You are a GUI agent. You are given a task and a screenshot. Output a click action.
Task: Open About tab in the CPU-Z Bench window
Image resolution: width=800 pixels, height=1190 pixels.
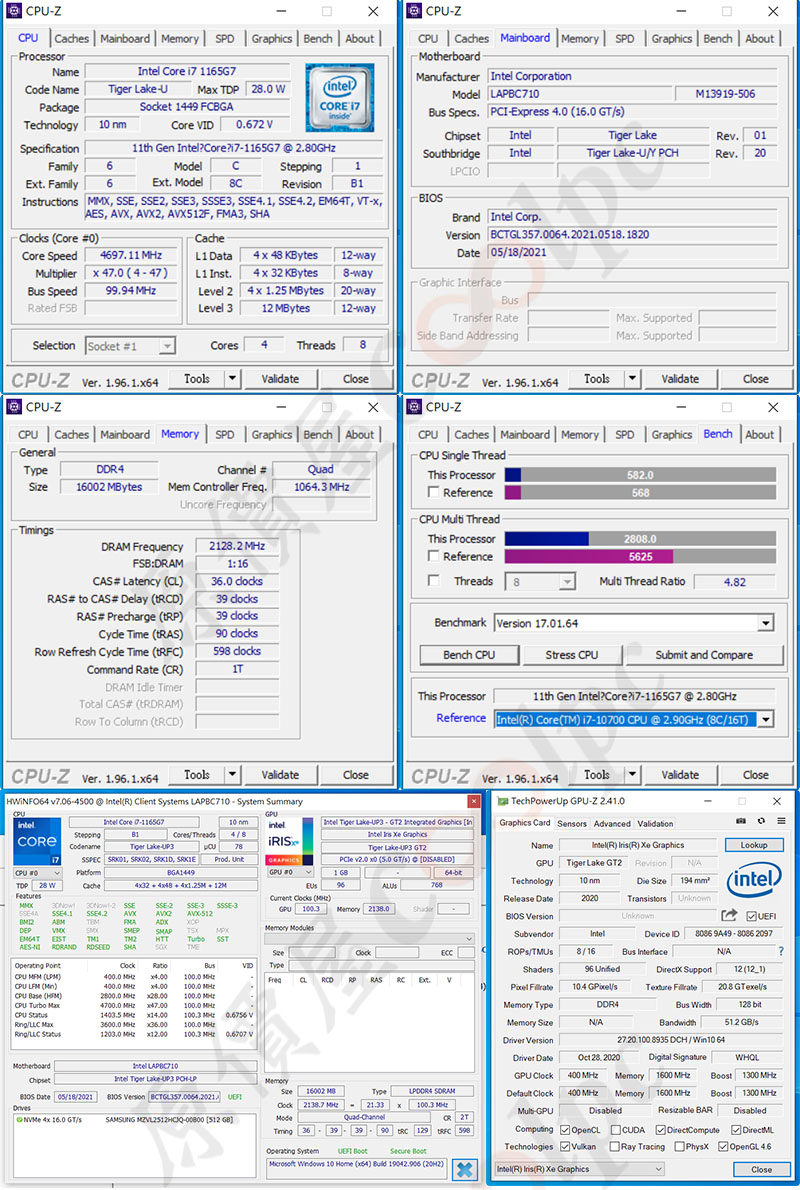click(759, 435)
